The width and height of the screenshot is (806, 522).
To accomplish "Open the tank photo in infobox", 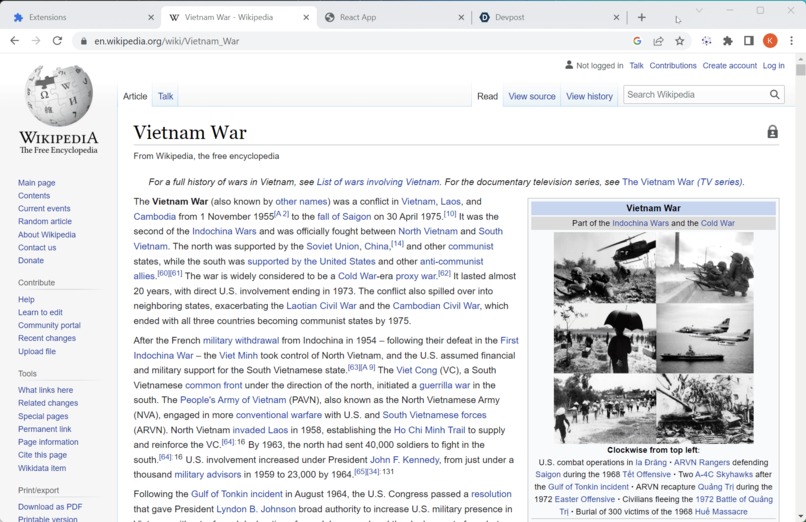I will [x=705, y=408].
